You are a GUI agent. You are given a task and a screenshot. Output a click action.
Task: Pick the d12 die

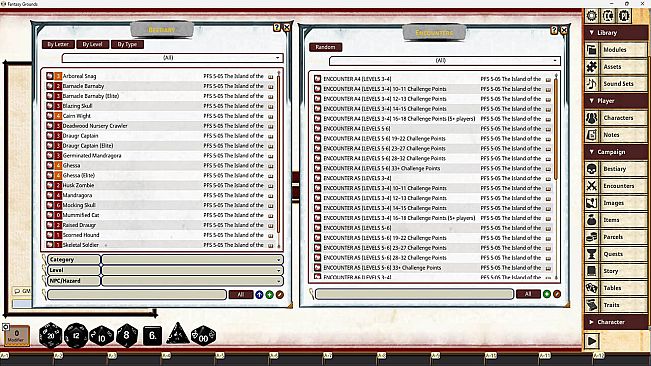coord(76,335)
